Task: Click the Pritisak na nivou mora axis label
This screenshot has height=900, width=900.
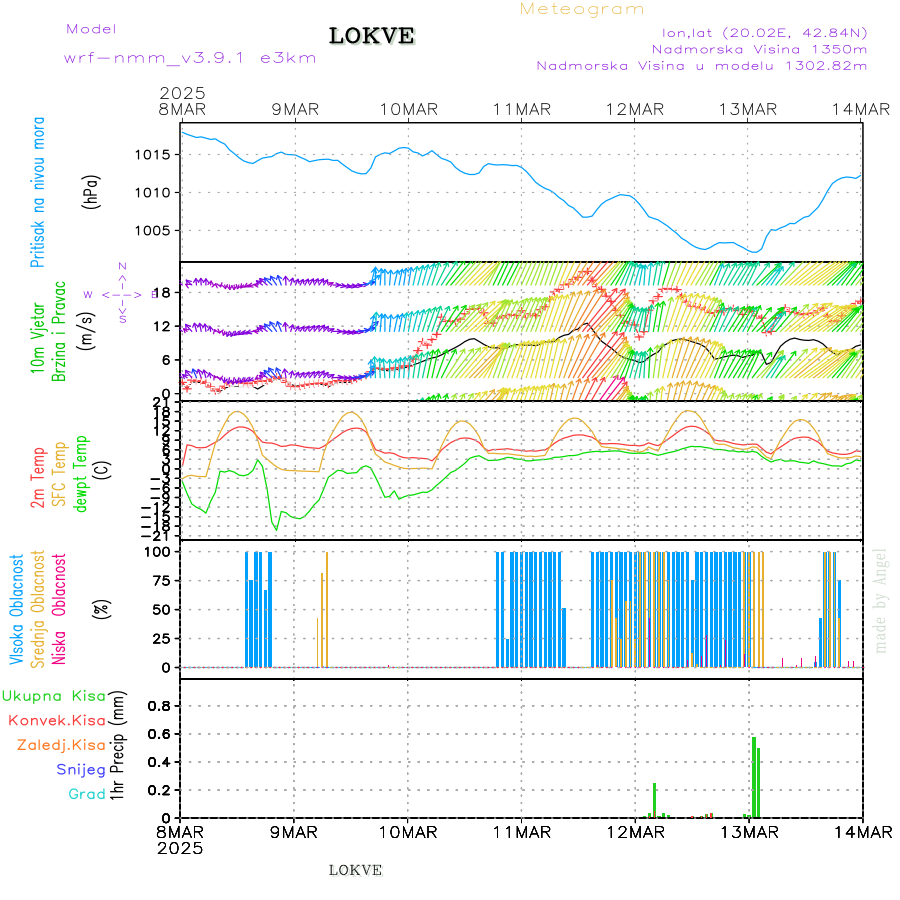Action: (x=38, y=198)
